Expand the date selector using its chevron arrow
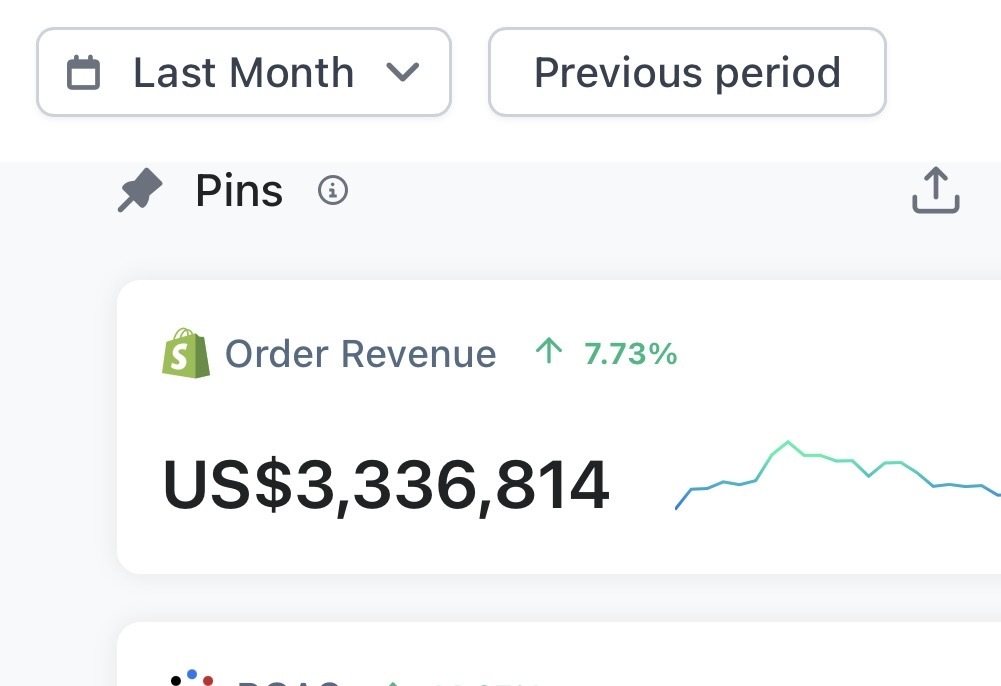 (x=403, y=73)
